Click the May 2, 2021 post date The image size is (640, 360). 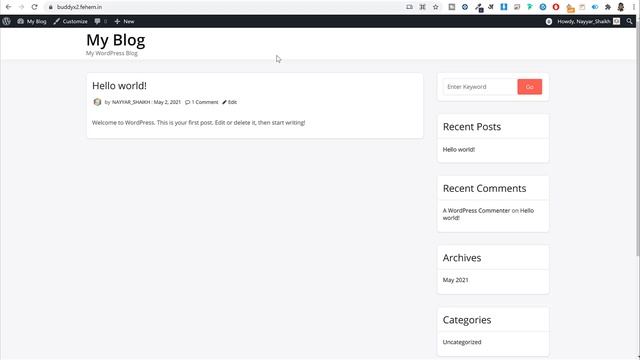167,102
